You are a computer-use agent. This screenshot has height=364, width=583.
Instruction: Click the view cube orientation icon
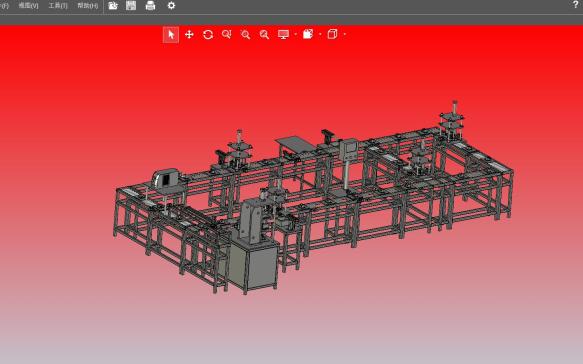pos(332,34)
